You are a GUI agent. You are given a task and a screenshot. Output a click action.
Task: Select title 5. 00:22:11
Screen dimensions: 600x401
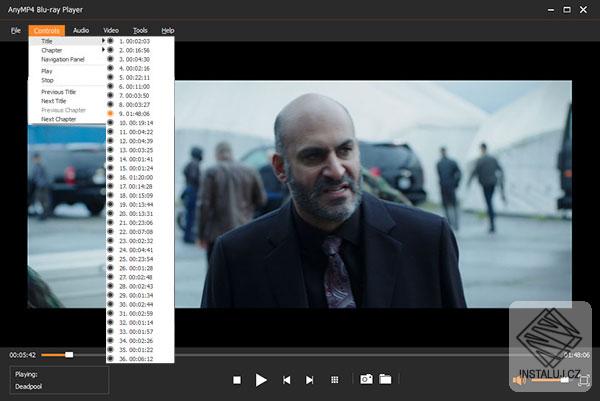(140, 77)
